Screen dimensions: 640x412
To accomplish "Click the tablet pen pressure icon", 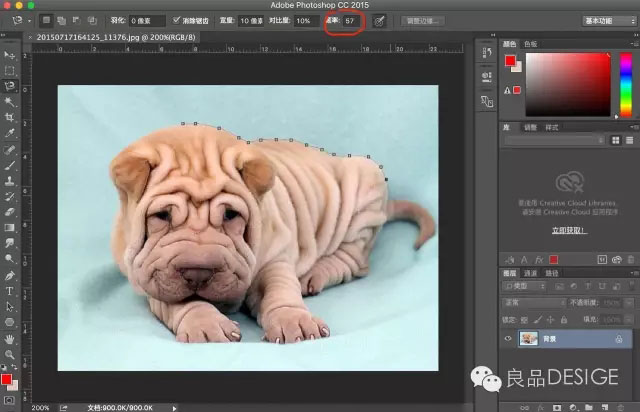I will point(380,20).
